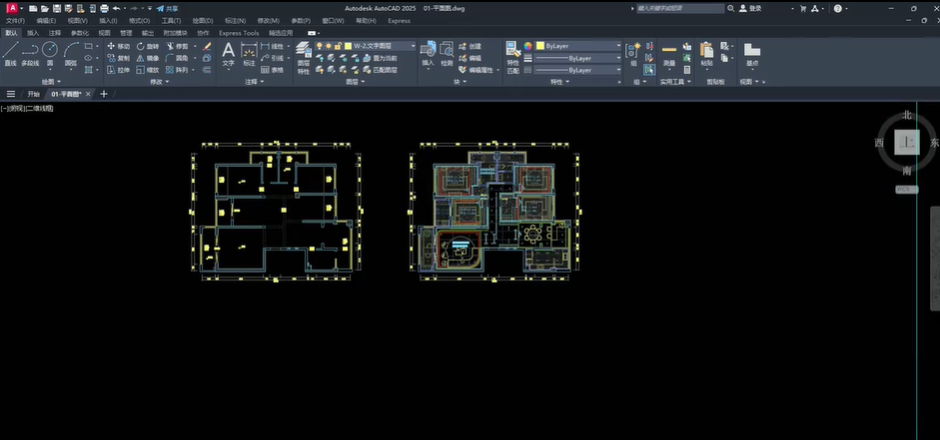This screenshot has height=440, width=940.
Task: Click the 修剪 (Trim) tool
Action: coord(177,46)
